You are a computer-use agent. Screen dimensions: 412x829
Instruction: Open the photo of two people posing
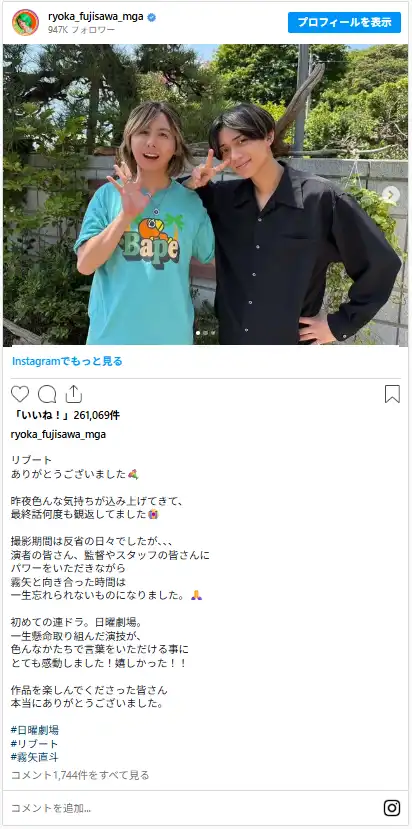point(206,195)
